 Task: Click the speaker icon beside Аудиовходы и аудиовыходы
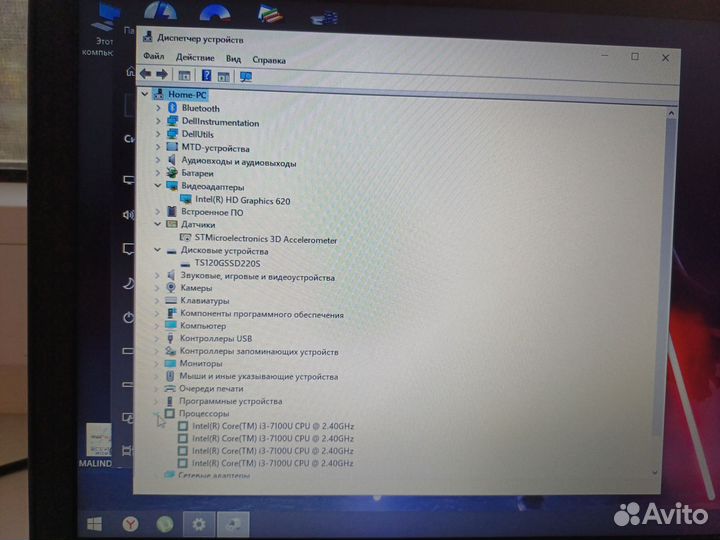172,160
